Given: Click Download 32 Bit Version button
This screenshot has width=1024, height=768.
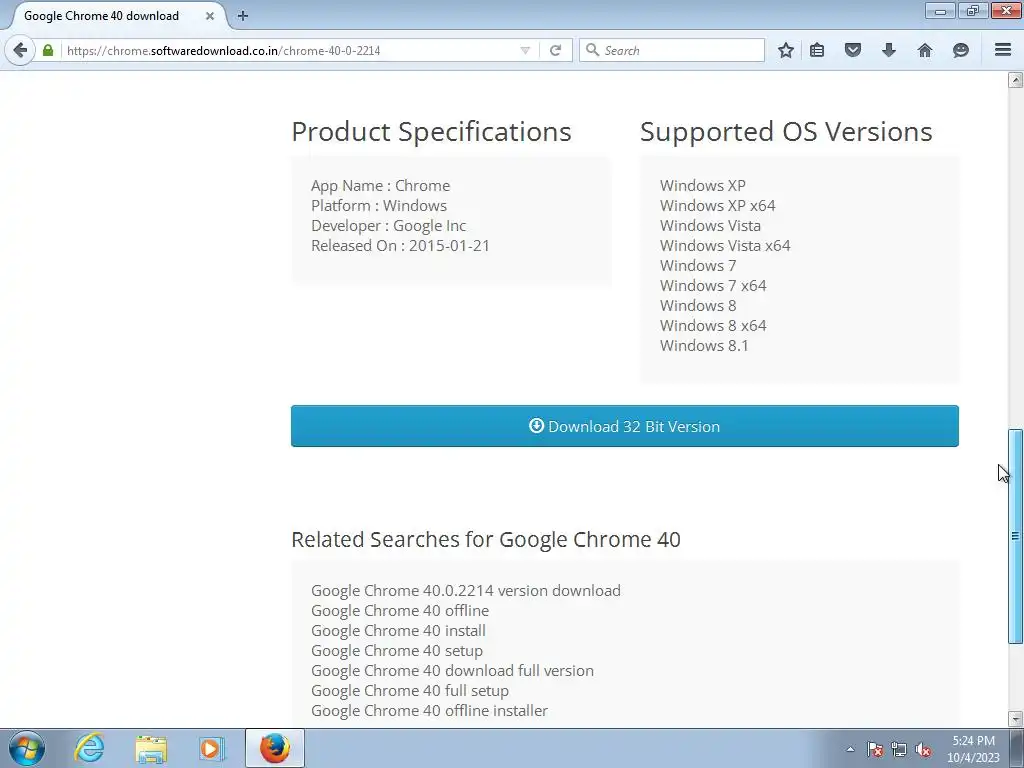Looking at the screenshot, I should pos(625,426).
